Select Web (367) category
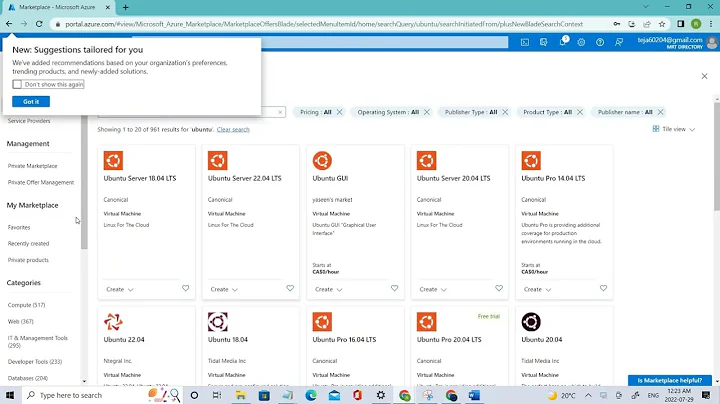The height and width of the screenshot is (404, 720). pyautogui.click(x=21, y=322)
